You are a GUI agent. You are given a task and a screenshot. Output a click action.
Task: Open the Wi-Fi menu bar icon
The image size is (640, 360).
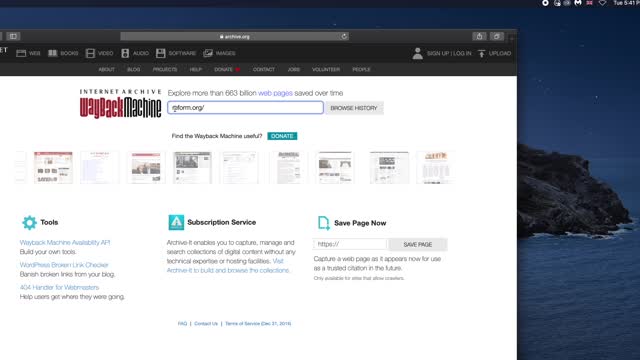pos(602,3)
